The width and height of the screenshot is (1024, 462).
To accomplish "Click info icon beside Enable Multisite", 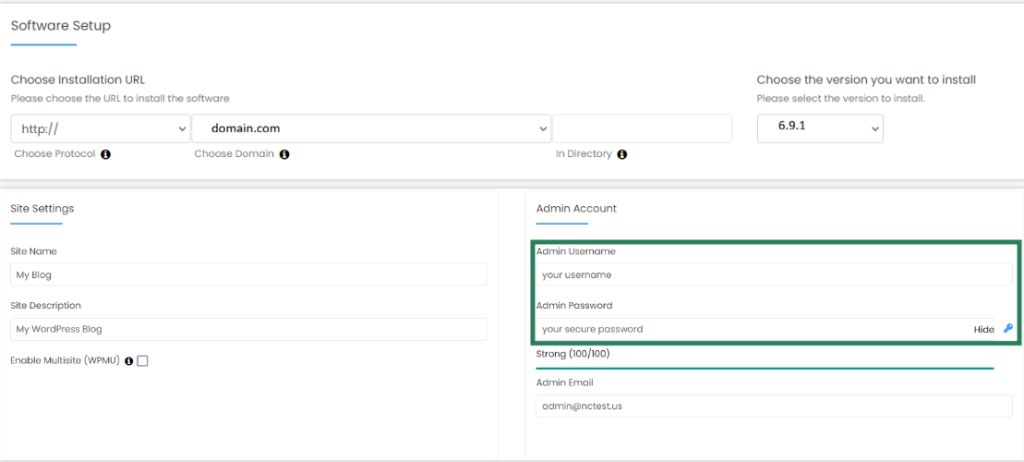I will pos(129,361).
